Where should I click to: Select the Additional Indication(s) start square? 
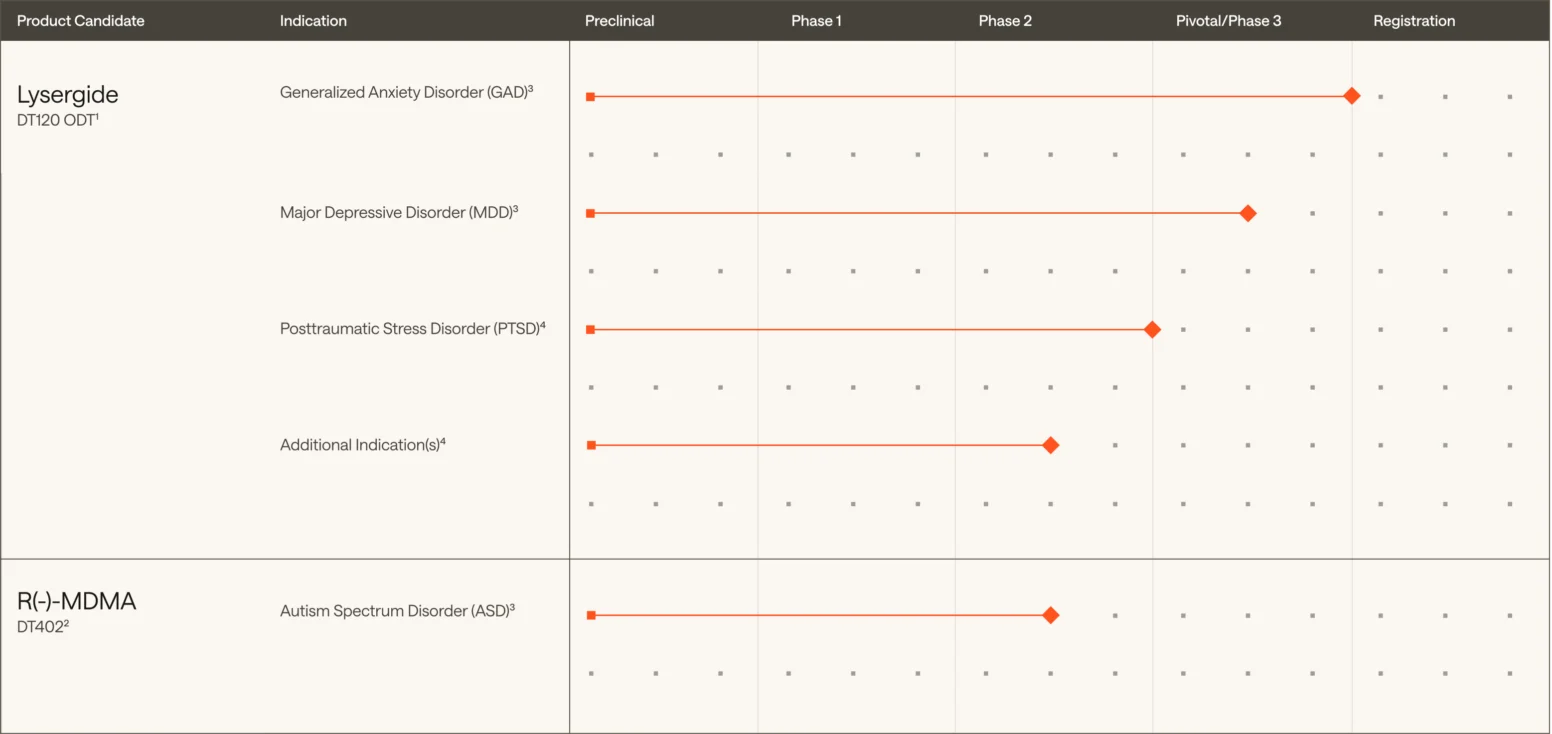(x=591, y=445)
